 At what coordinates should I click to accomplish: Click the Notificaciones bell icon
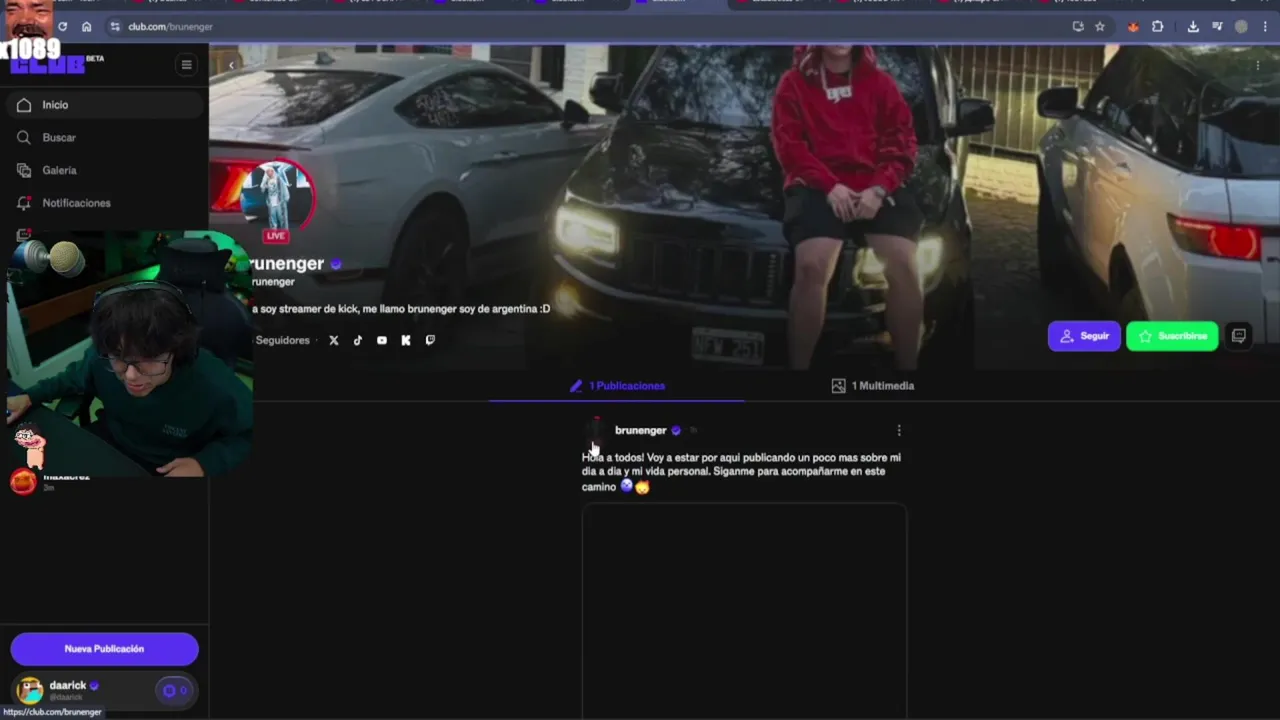pos(24,203)
